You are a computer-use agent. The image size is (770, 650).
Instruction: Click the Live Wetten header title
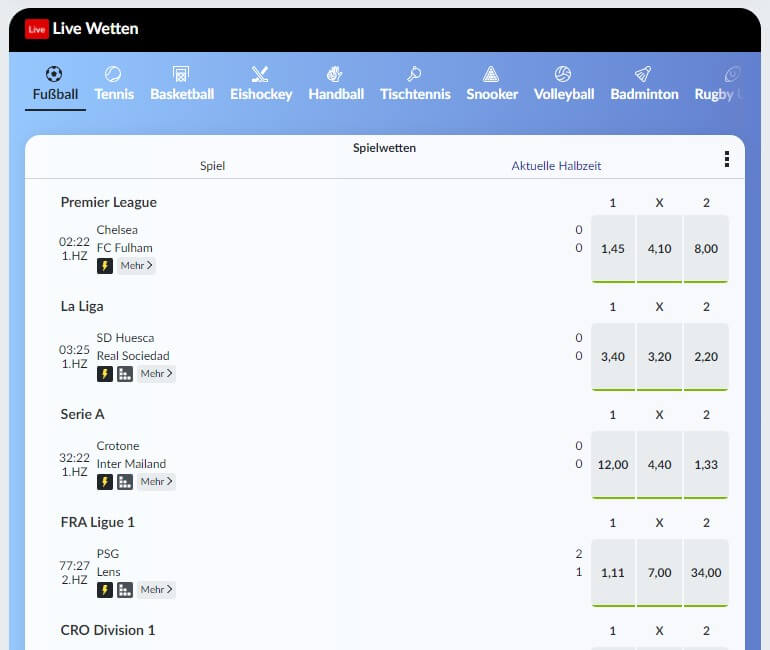click(96, 28)
